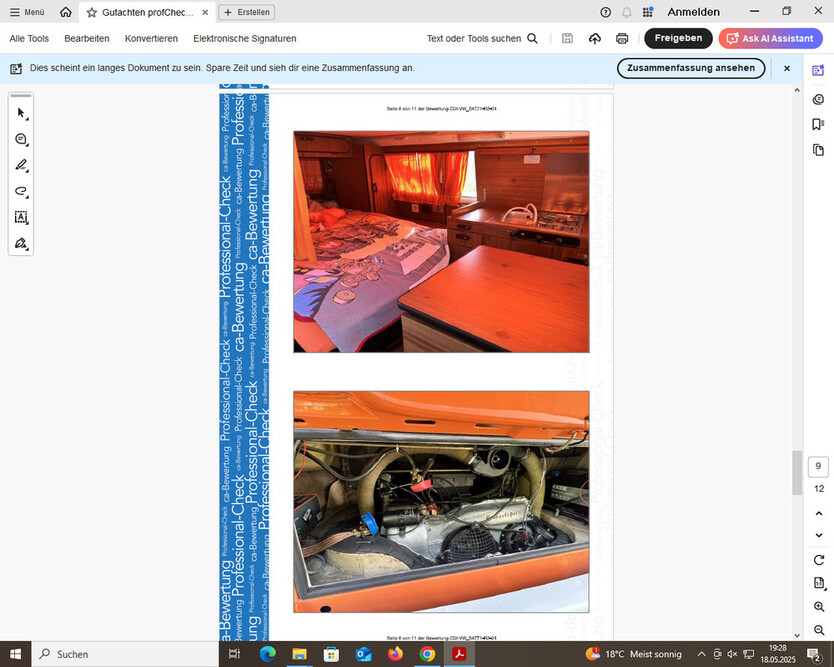Pick the highlighter pen tool
The height and width of the screenshot is (667, 834).
pyautogui.click(x=21, y=165)
